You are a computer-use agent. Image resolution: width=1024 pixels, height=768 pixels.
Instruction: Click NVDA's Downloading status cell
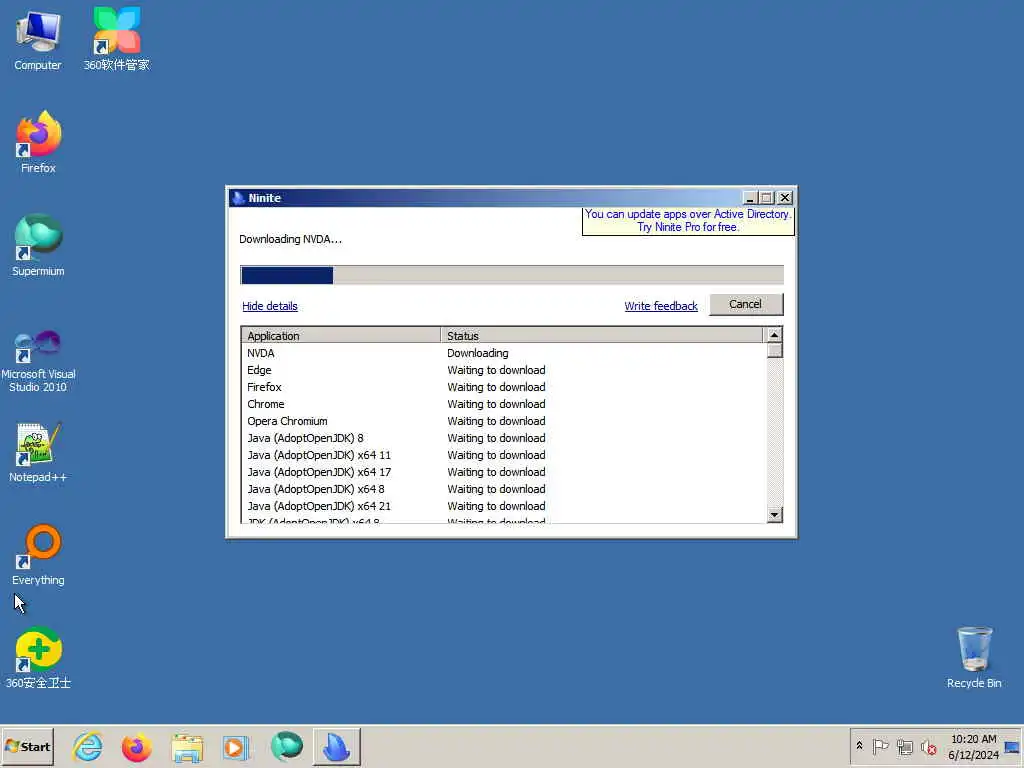pos(477,353)
